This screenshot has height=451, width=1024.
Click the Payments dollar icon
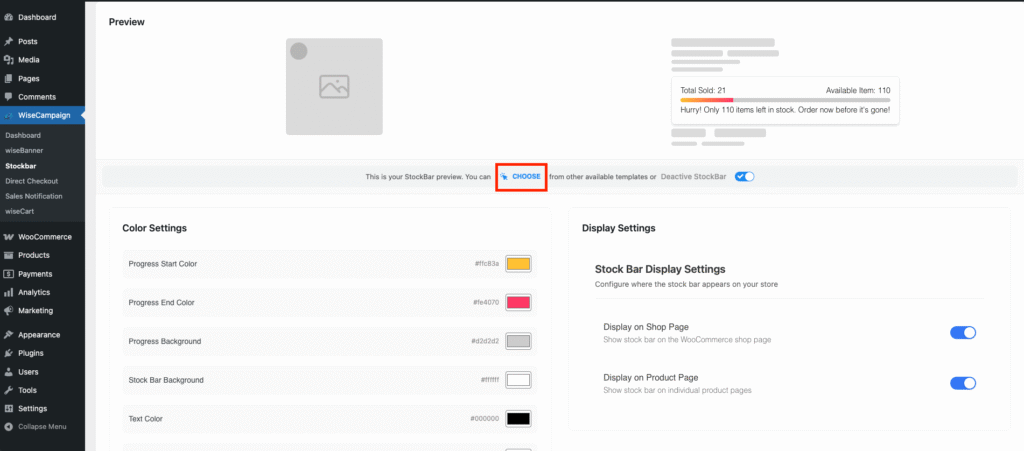tap(8, 274)
